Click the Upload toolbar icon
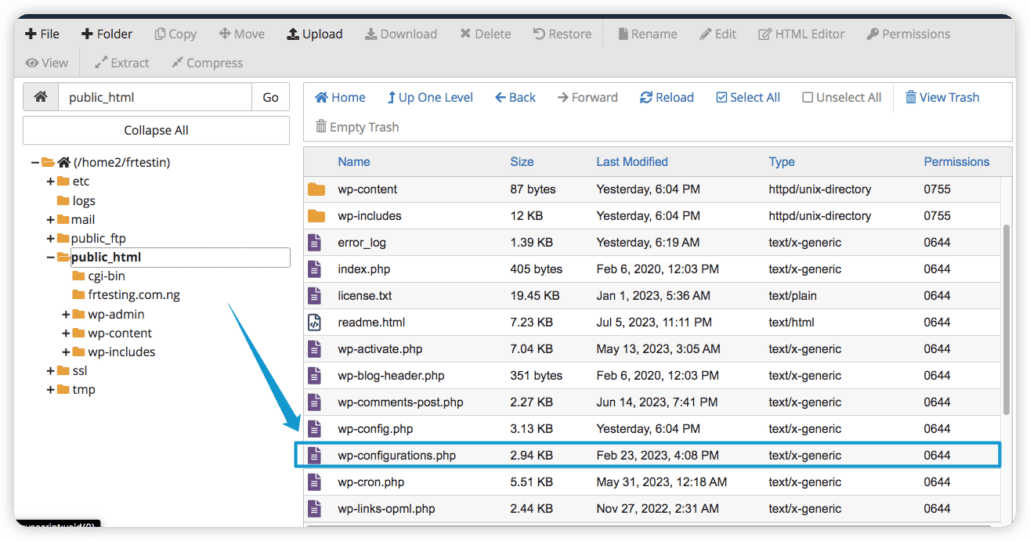Screen dimensions: 1030x541 [x=293, y=34]
